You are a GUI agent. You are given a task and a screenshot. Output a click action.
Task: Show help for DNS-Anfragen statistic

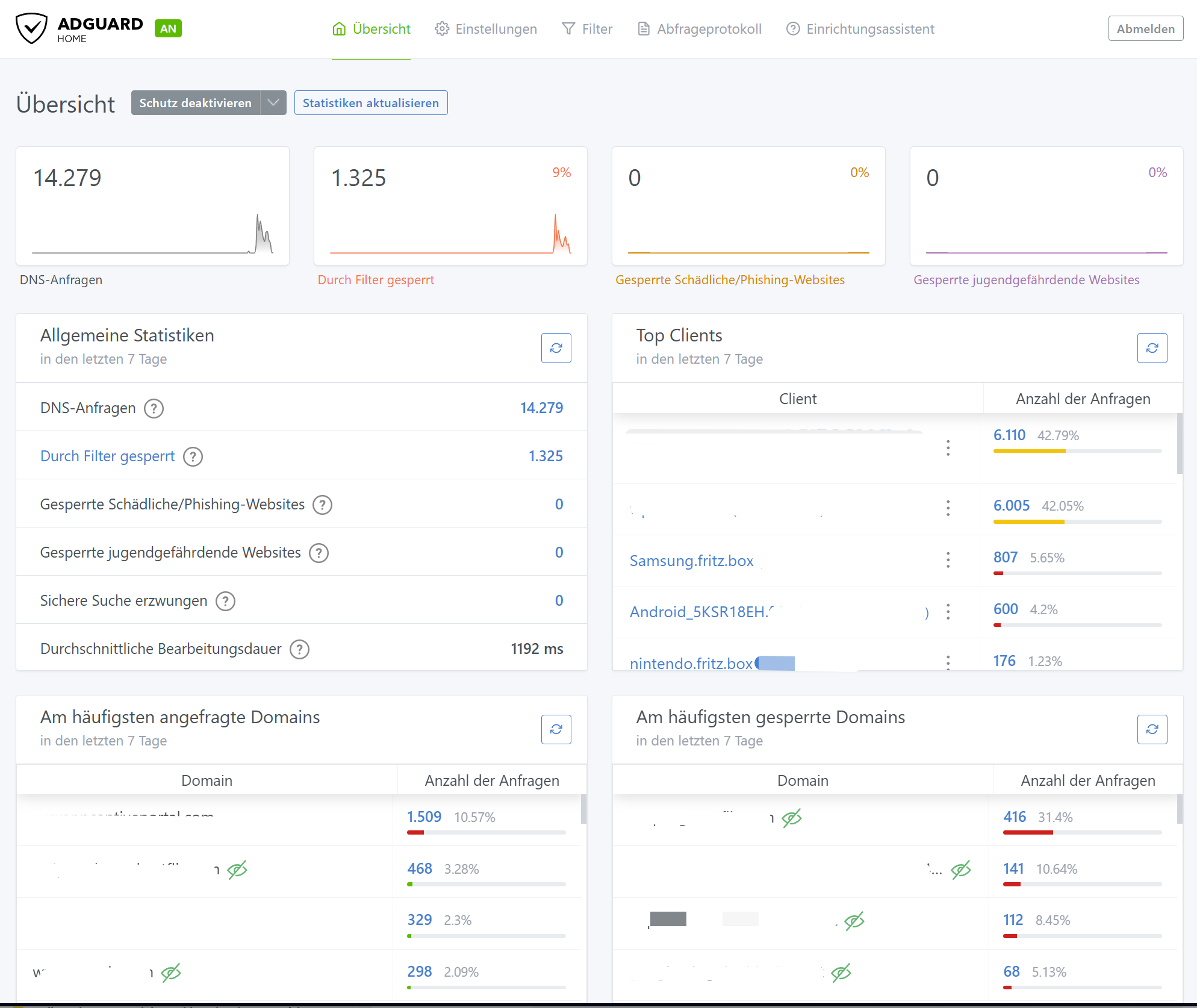[x=154, y=408]
